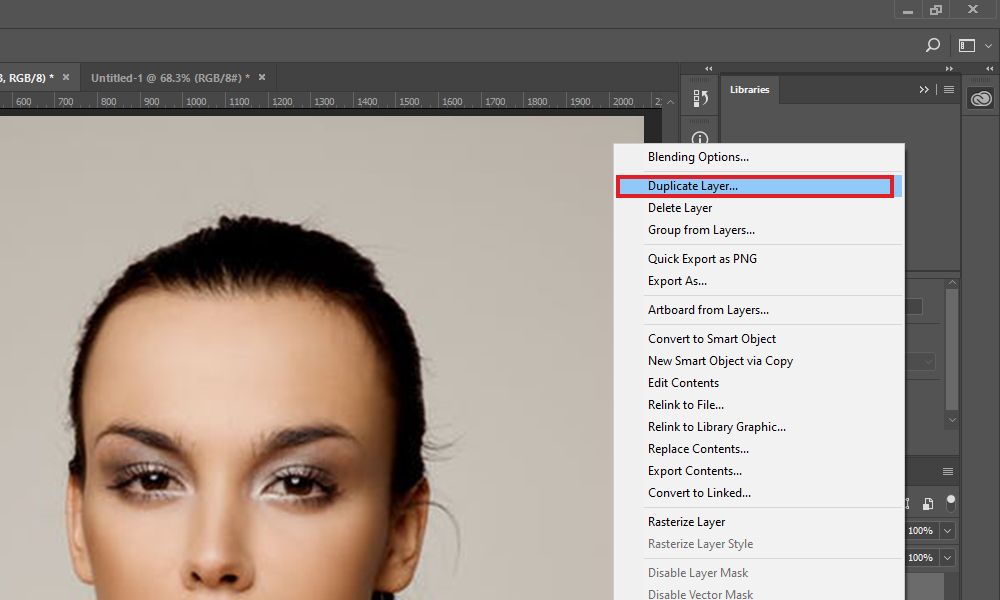Click the Fill 100% value field
The image size is (1000, 600).
[x=922, y=558]
